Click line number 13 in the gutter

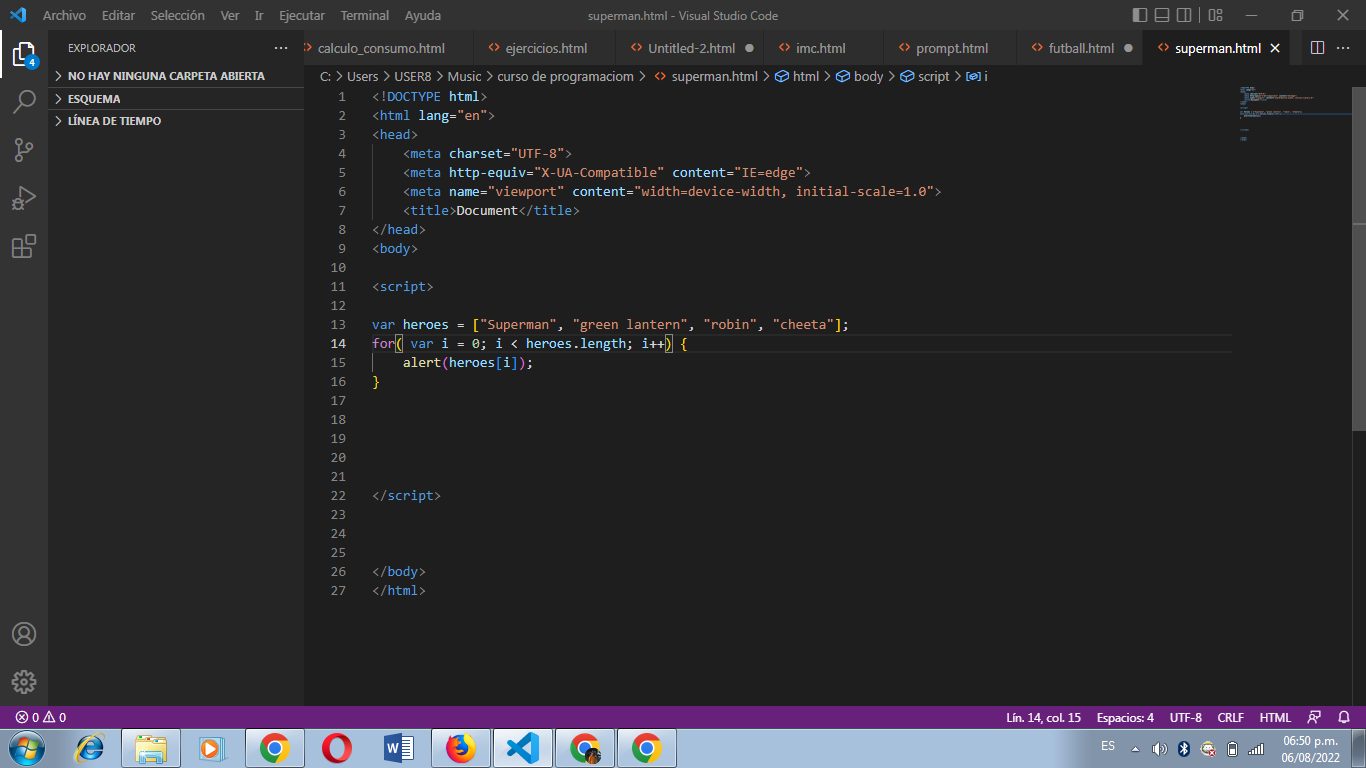(337, 324)
